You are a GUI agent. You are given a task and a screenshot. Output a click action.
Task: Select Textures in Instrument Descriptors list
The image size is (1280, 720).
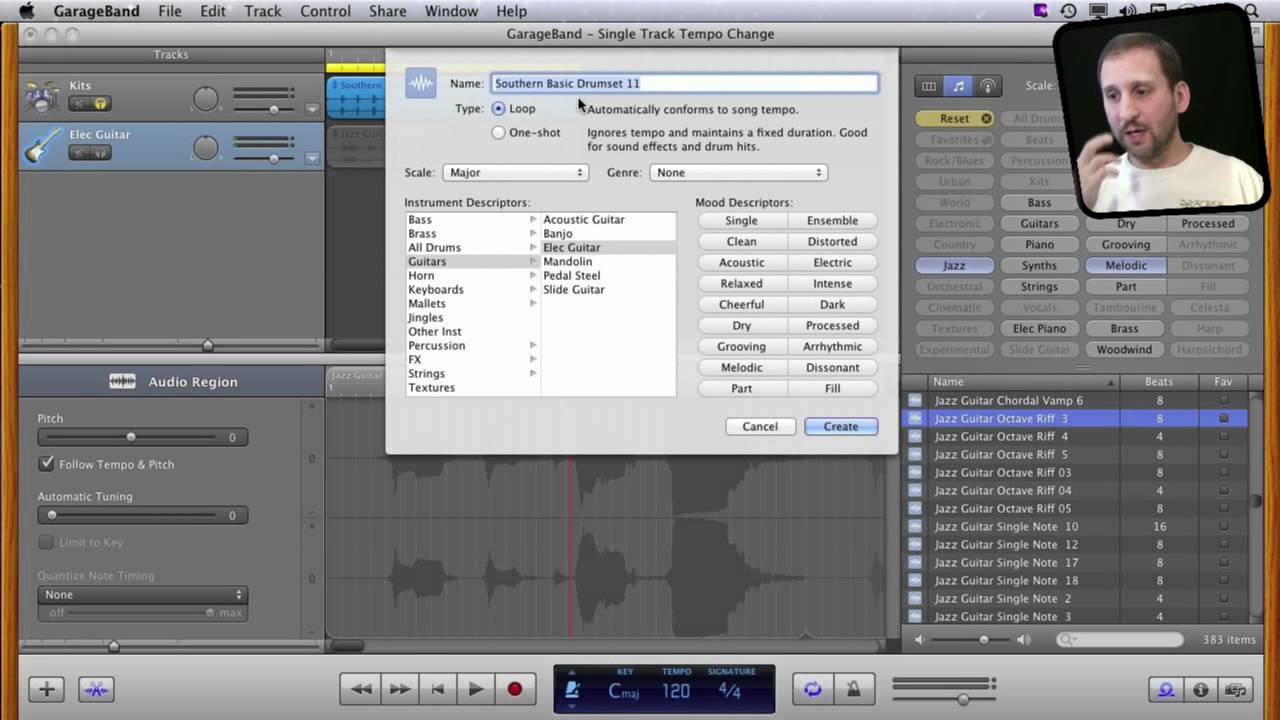click(x=431, y=387)
